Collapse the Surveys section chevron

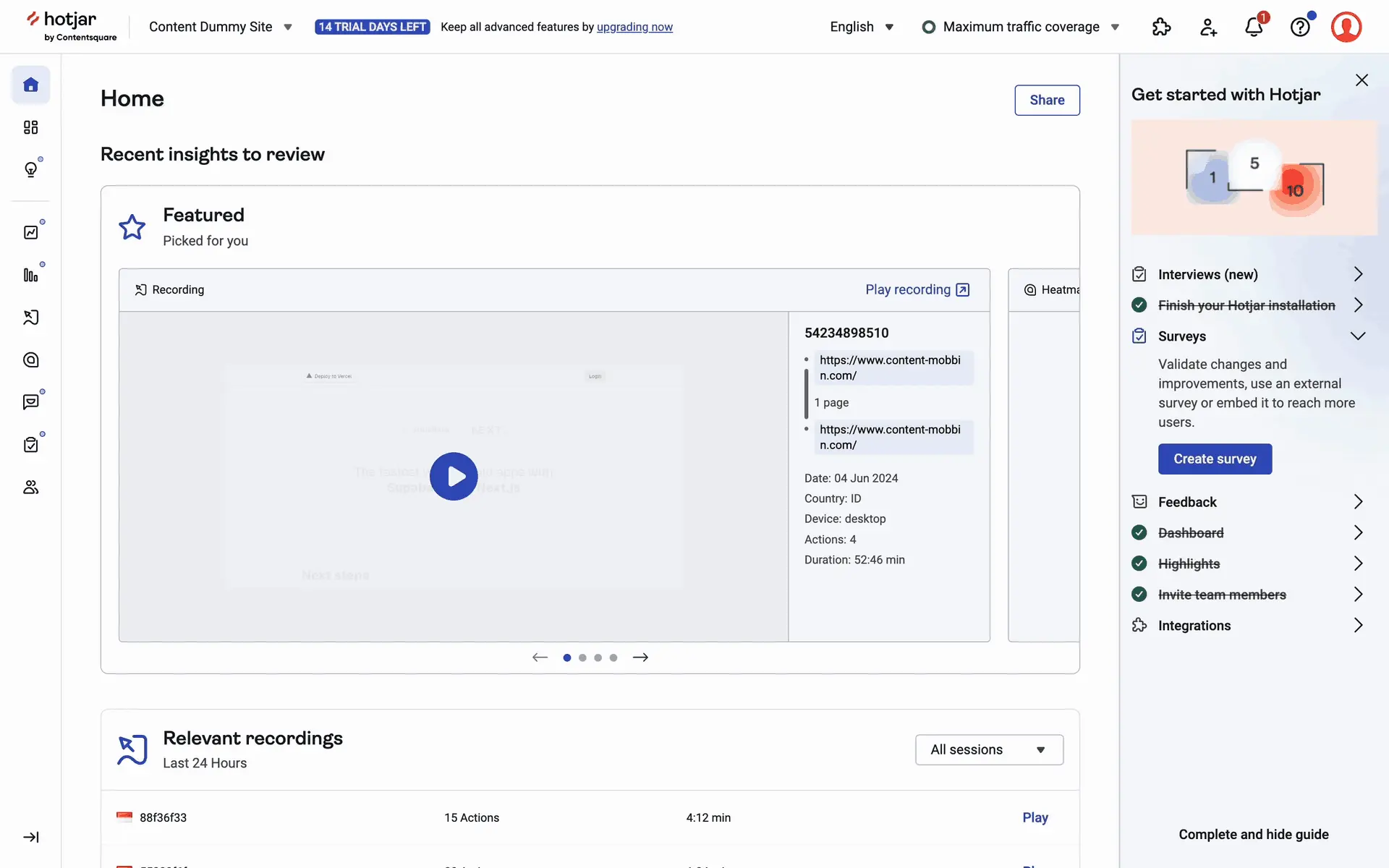click(1357, 336)
